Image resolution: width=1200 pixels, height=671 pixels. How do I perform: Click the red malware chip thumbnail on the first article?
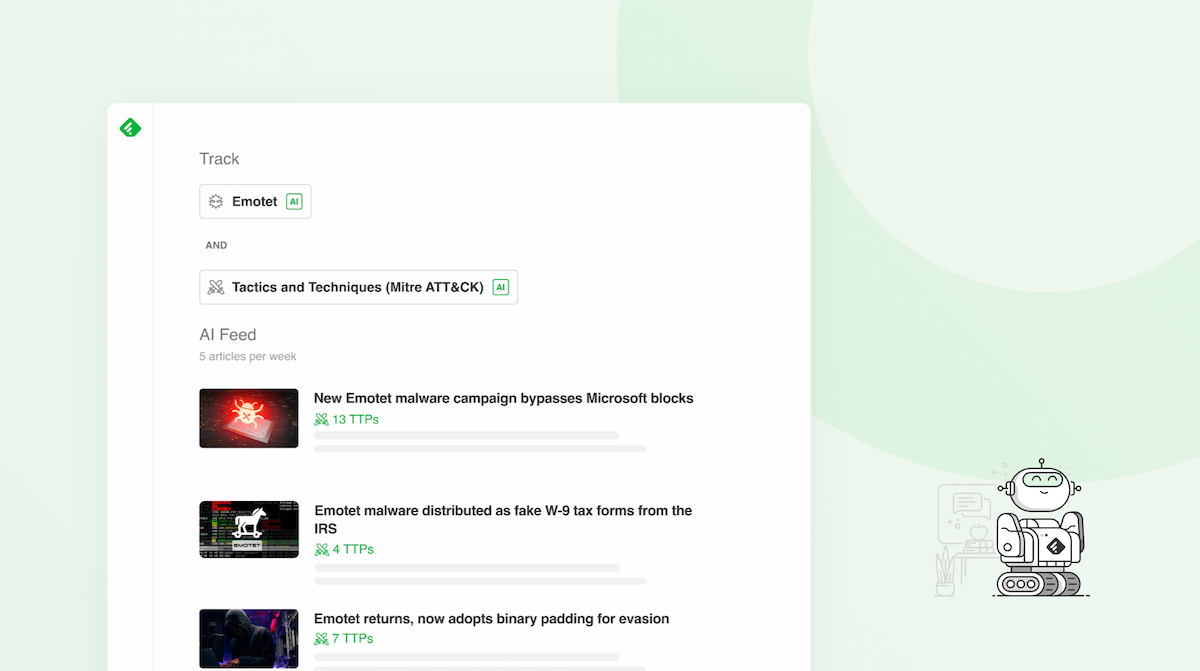point(248,418)
